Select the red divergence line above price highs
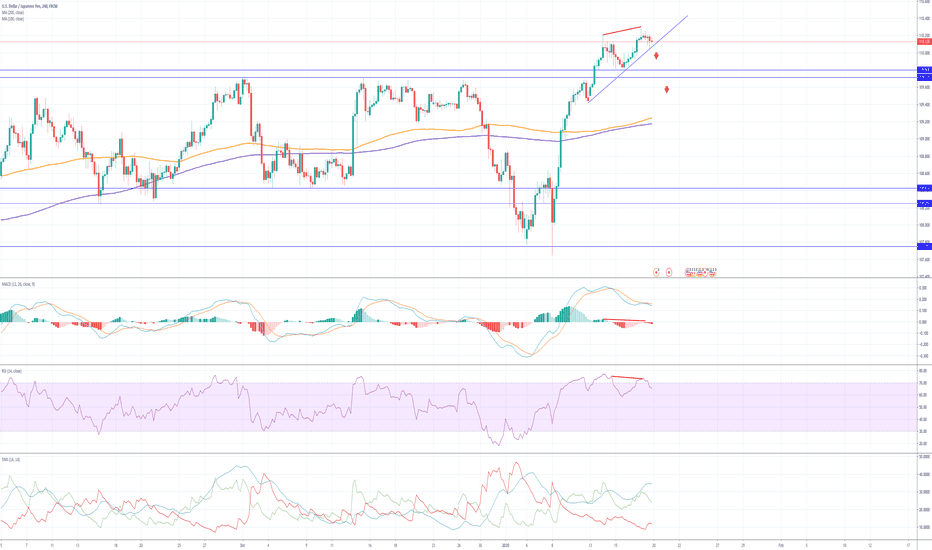The height and width of the screenshot is (550, 932). tap(621, 30)
